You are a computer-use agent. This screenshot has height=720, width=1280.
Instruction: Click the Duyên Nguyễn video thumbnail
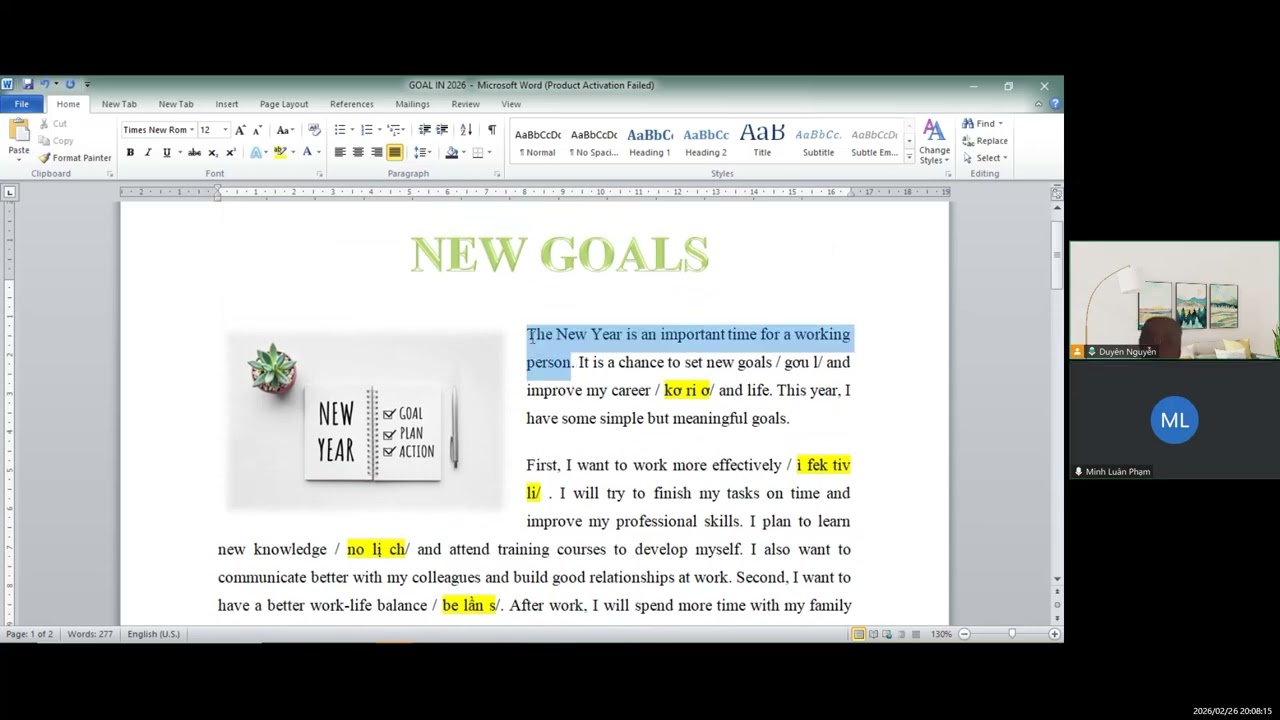[x=1174, y=300]
